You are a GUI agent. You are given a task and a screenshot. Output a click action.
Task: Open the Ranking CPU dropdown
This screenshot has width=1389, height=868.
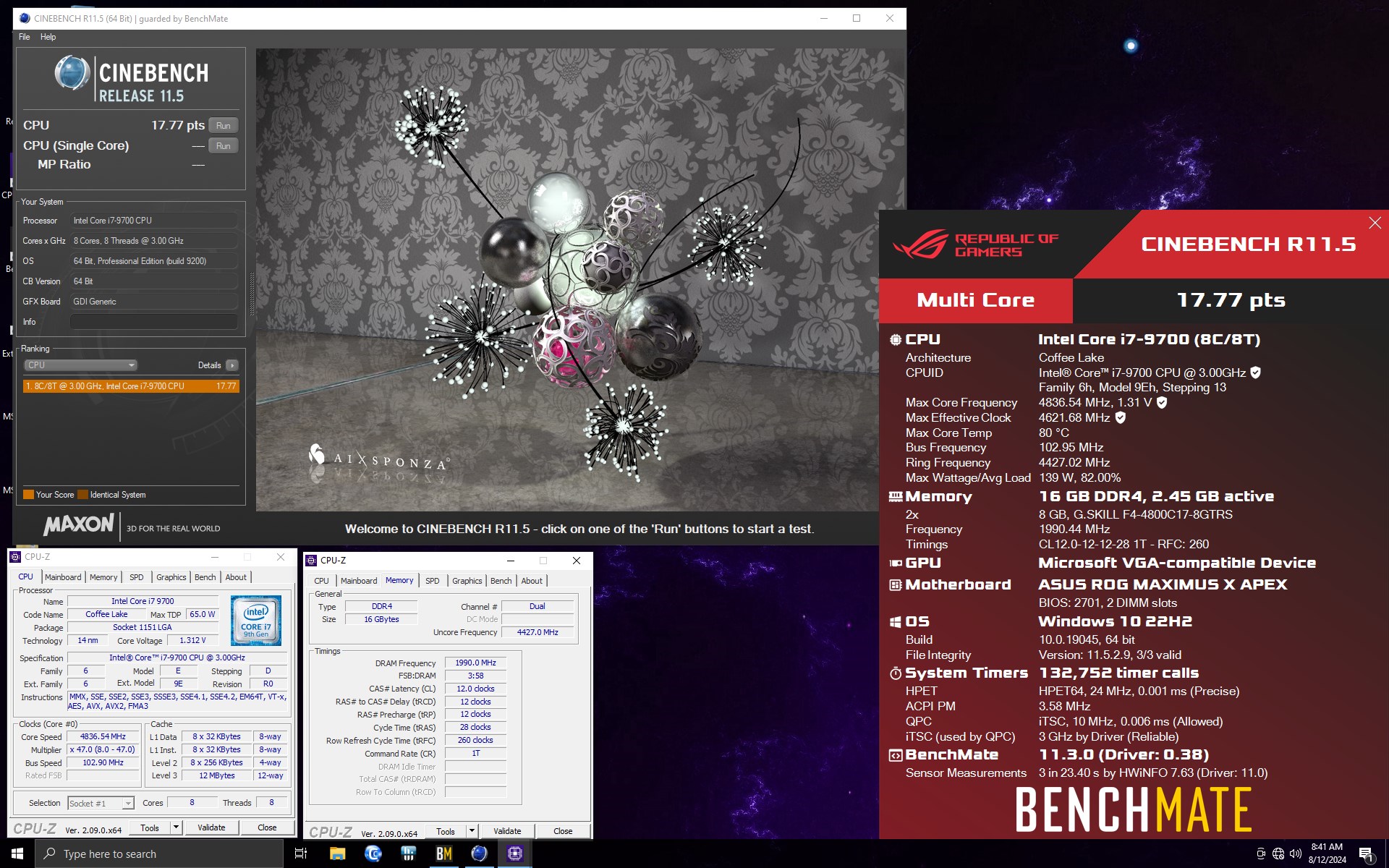click(80, 365)
